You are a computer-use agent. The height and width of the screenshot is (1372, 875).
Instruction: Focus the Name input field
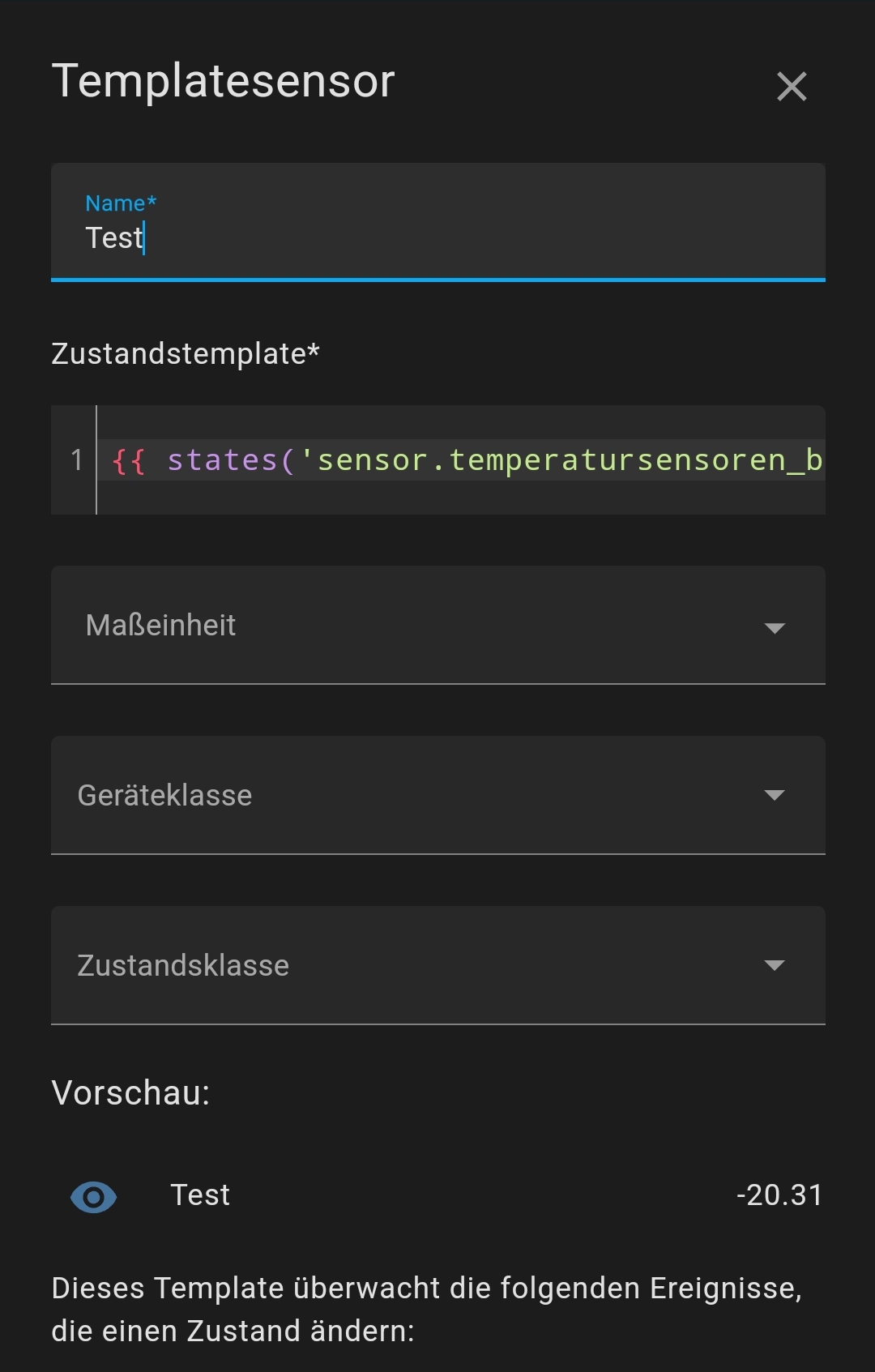(x=437, y=237)
